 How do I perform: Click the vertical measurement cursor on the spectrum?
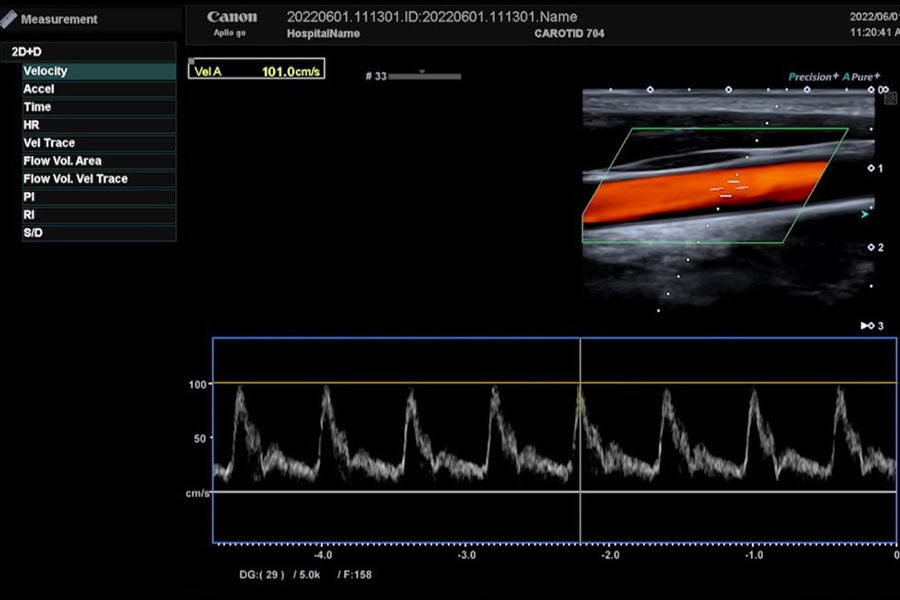pos(580,440)
